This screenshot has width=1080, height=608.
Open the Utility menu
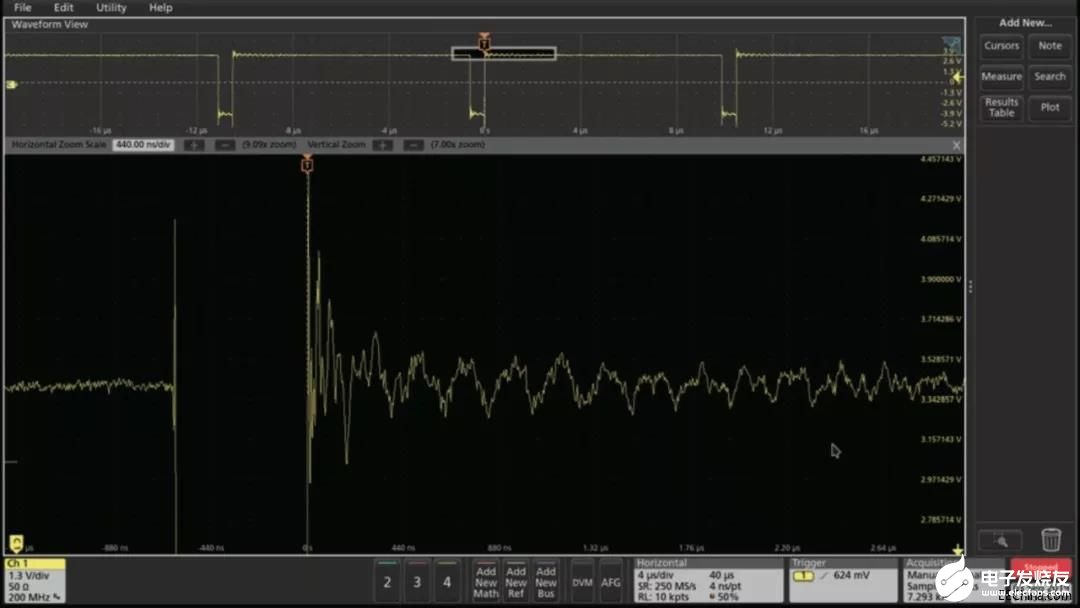[111, 8]
